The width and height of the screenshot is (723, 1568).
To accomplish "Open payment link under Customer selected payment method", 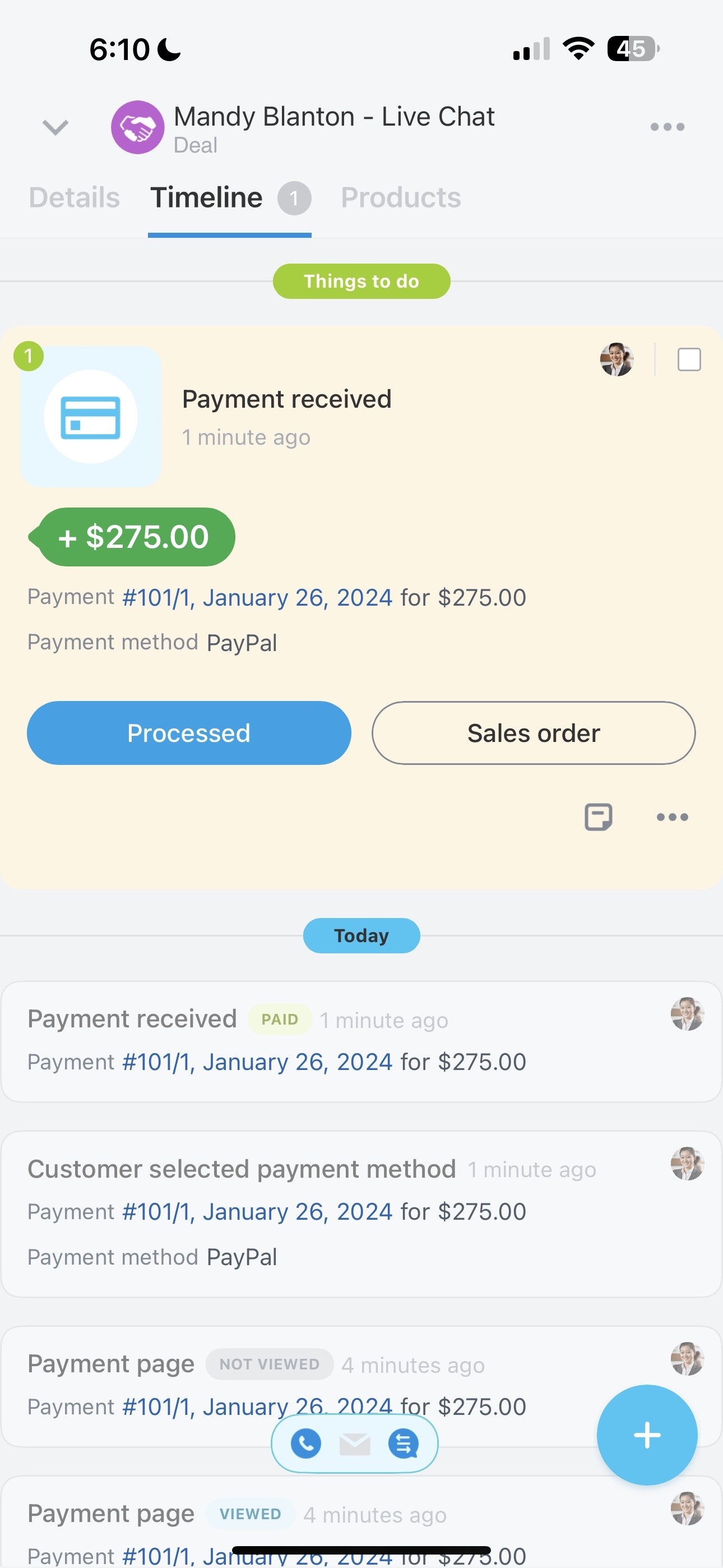I will pos(257,1211).
